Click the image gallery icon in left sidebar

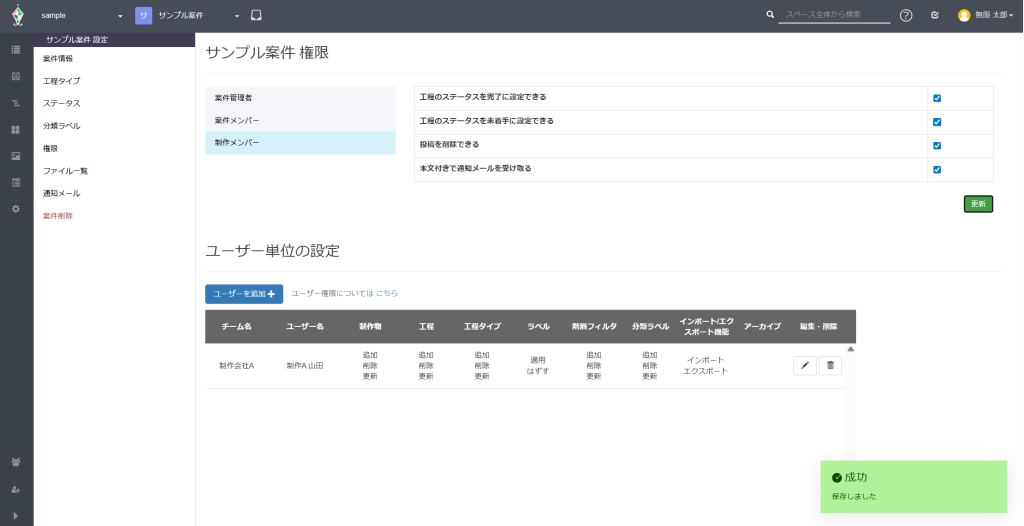point(16,156)
